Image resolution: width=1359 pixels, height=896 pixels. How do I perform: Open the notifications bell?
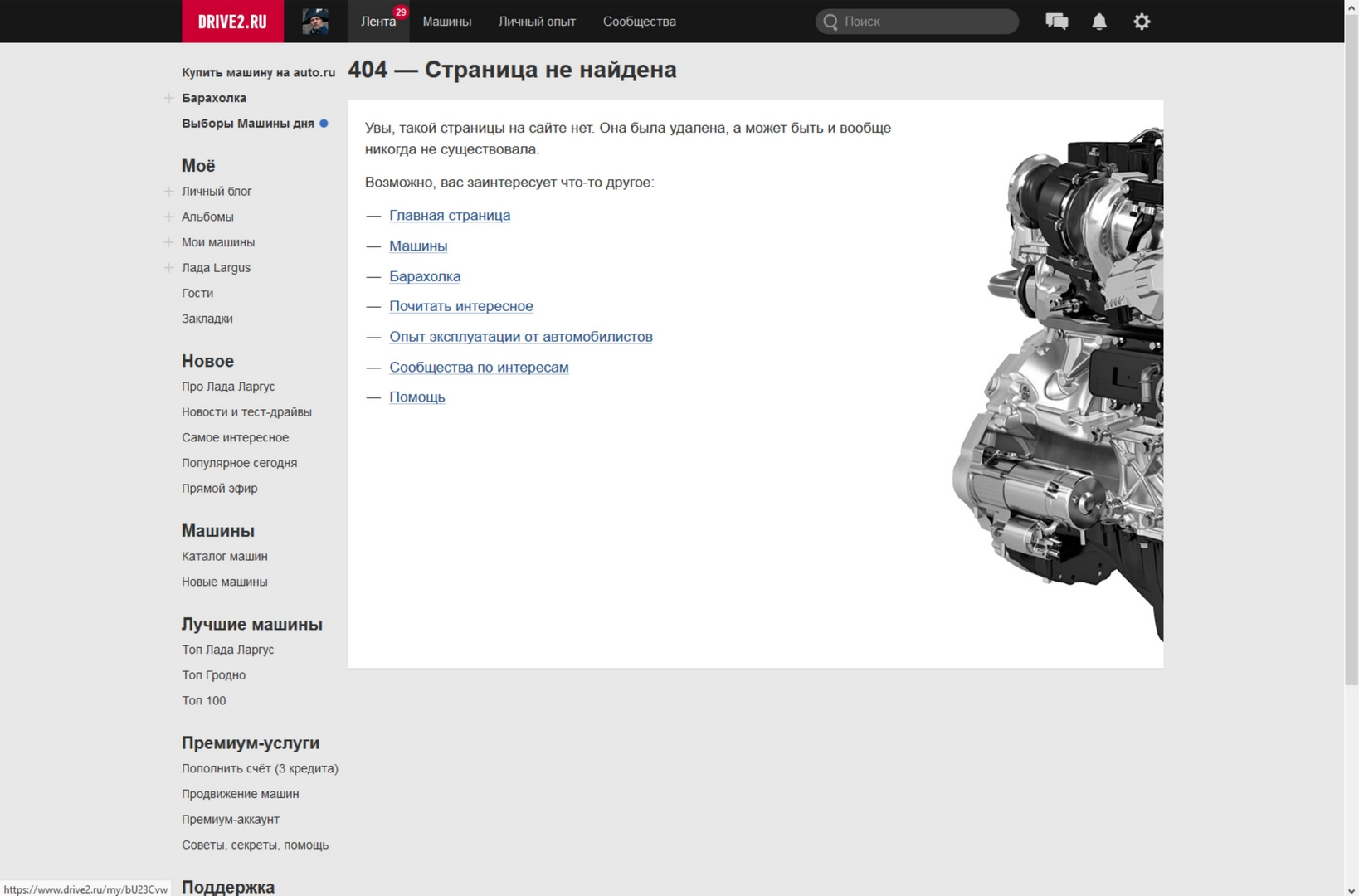pos(1099,22)
